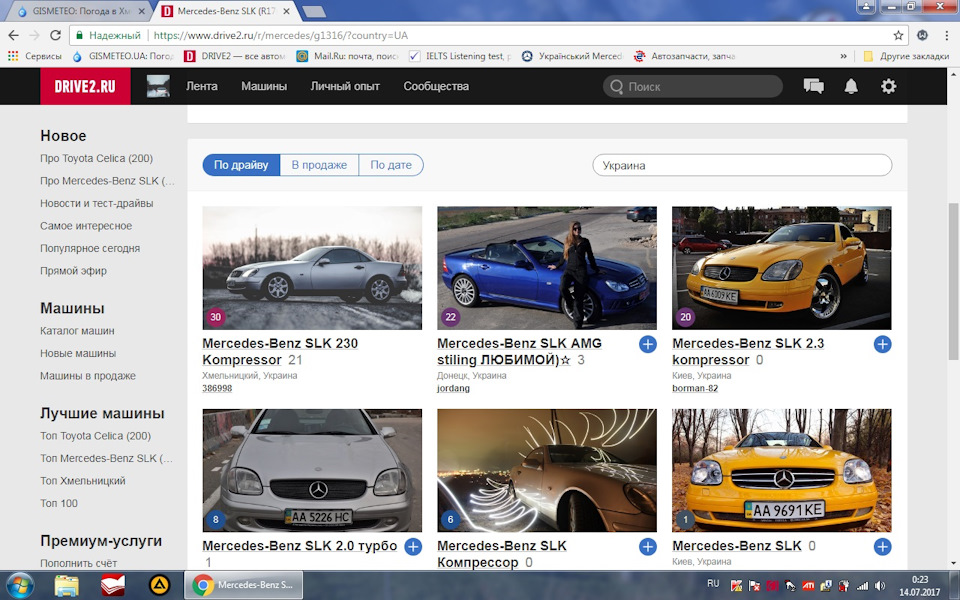Click the browser address bar URL
Viewport: 960px width, 600px height.
tap(280, 36)
